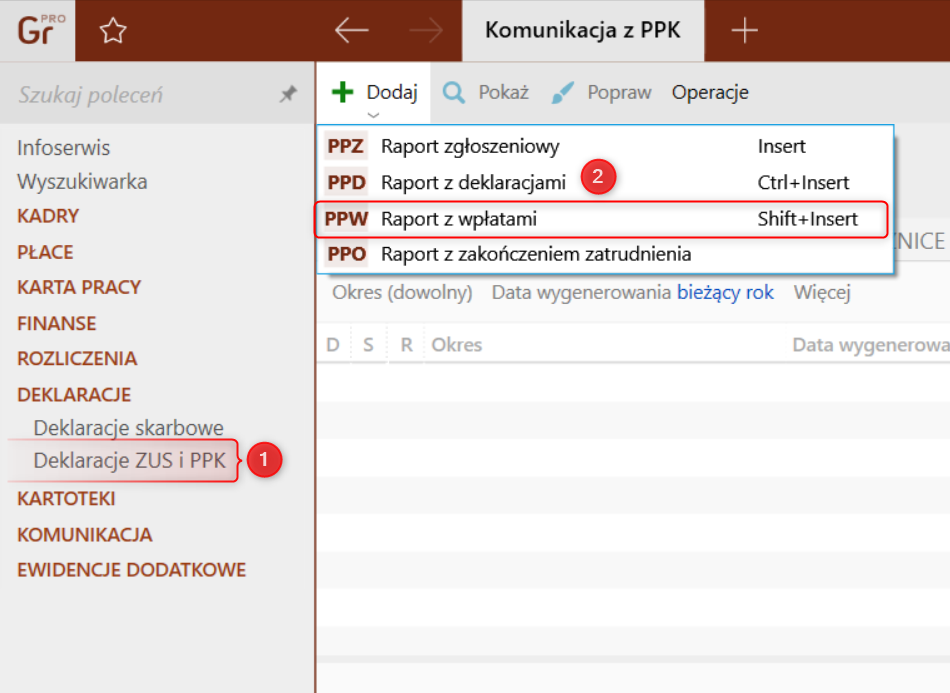
Task: Click the favorites star icon
Action: (x=113, y=31)
